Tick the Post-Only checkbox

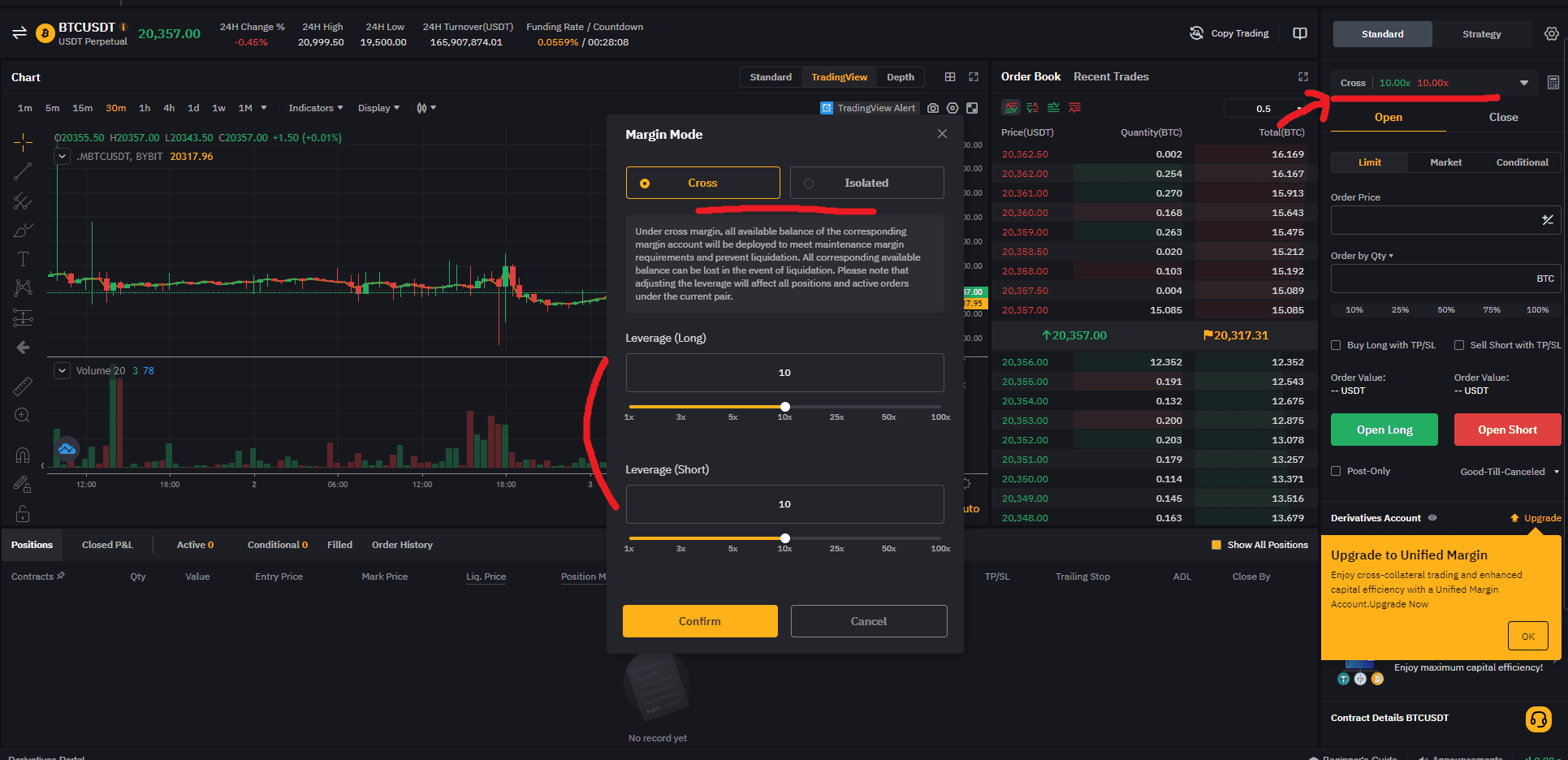[x=1336, y=471]
